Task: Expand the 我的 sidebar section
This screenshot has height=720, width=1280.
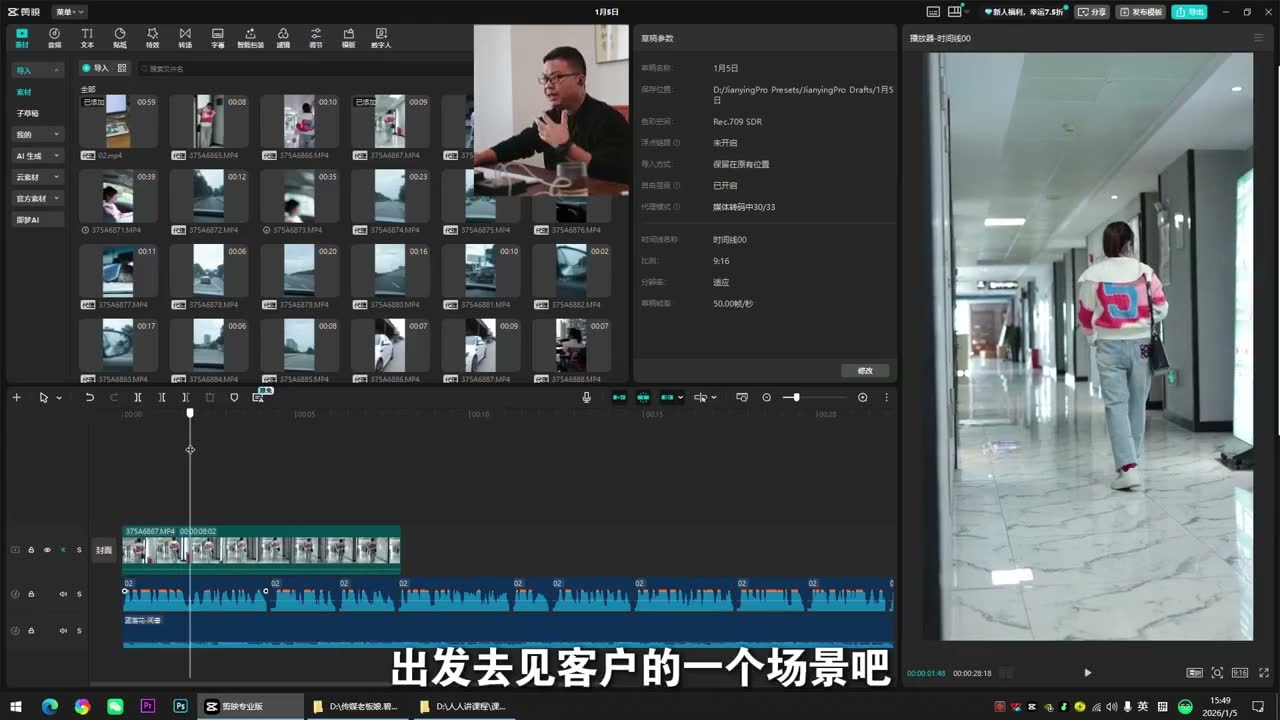Action: pos(38,134)
